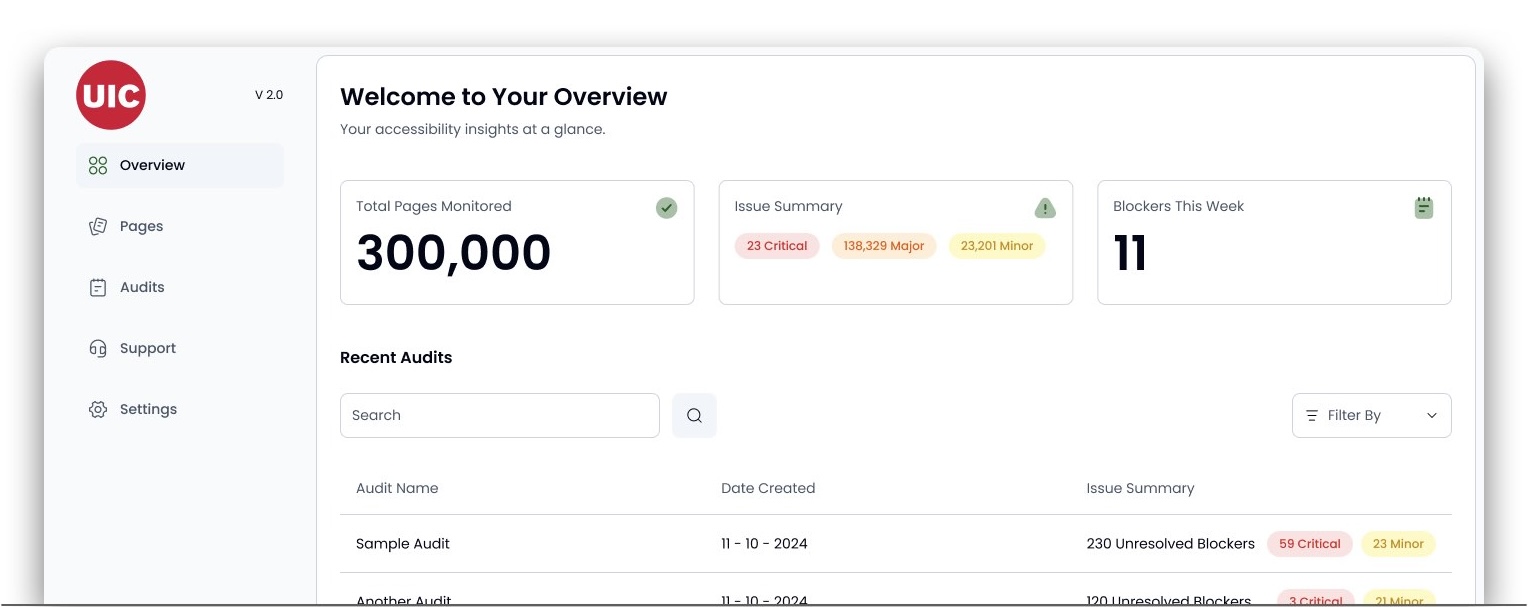Screen dimensions: 1528x607
Task: Click the Issue Summary column header
Action: coord(1141,489)
